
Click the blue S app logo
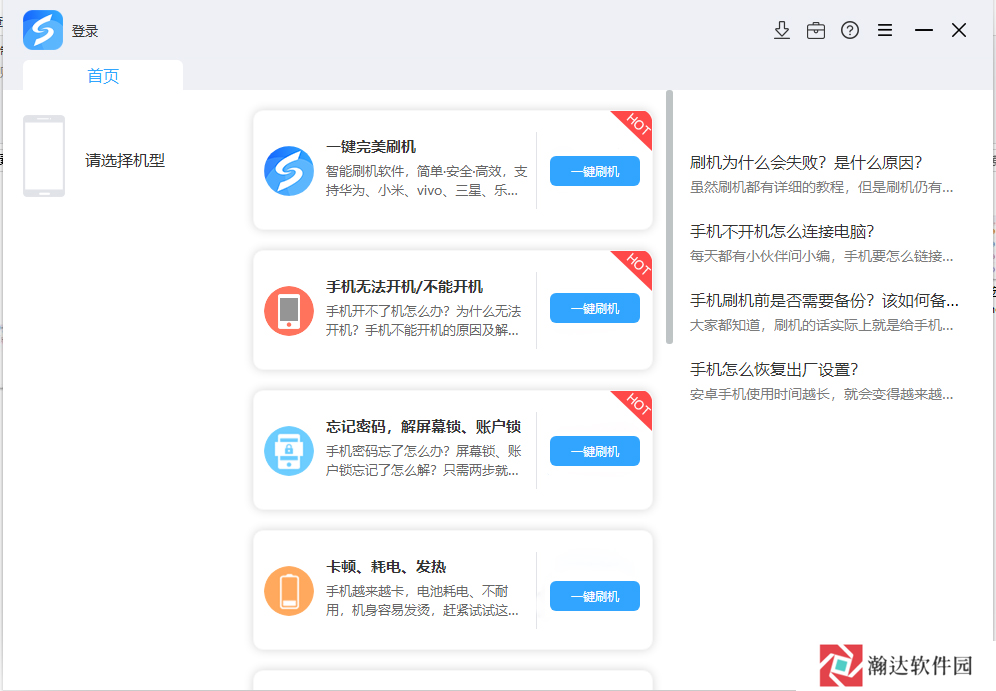coord(43,30)
